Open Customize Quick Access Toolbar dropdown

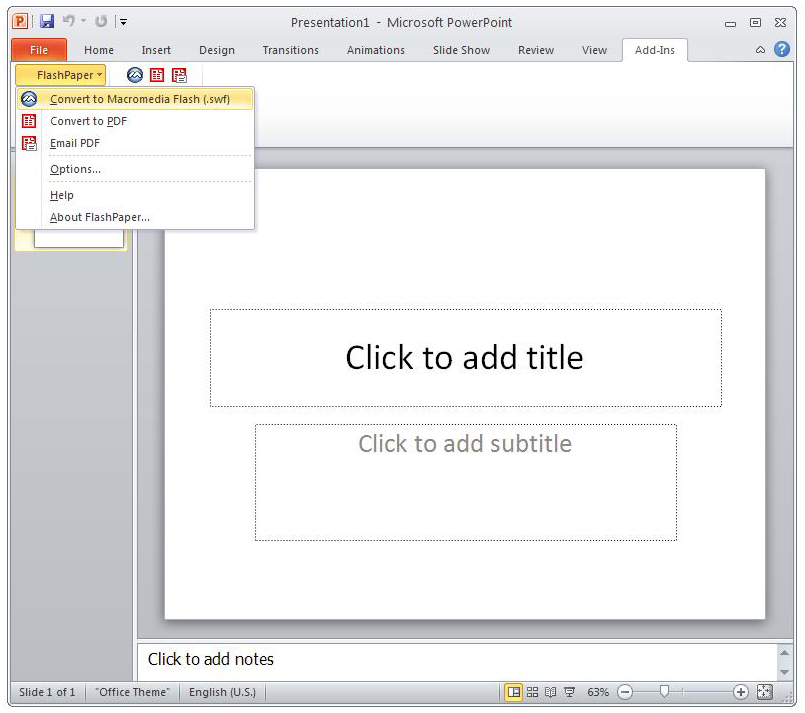pos(123,22)
